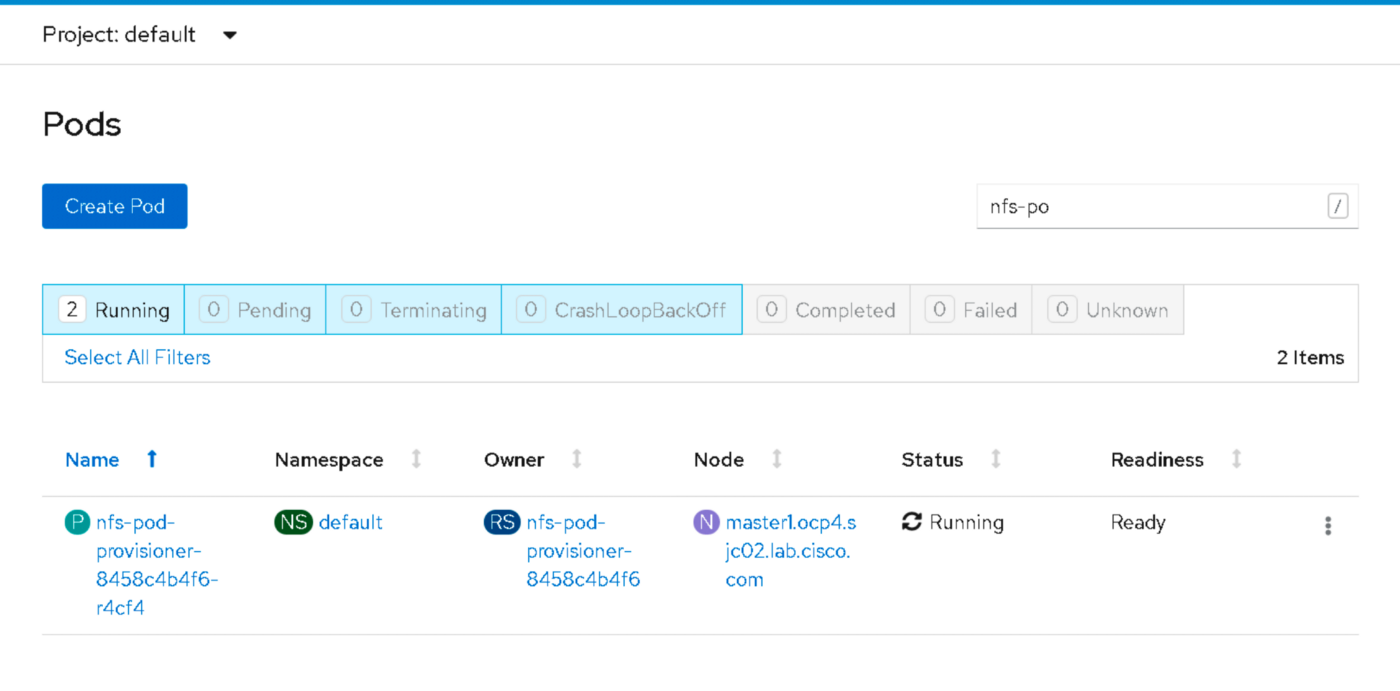Image resolution: width=1400 pixels, height=691 pixels.
Task: Click the Name column sort arrow
Action: [152, 459]
